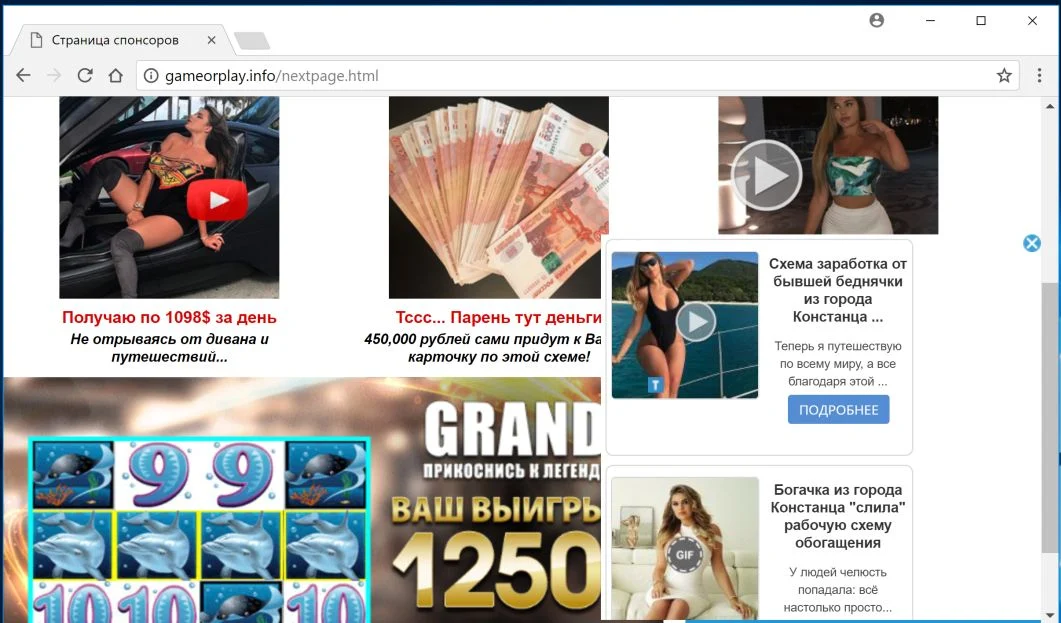Reload the current page
This screenshot has width=1061, height=623.
pyautogui.click(x=85, y=75)
